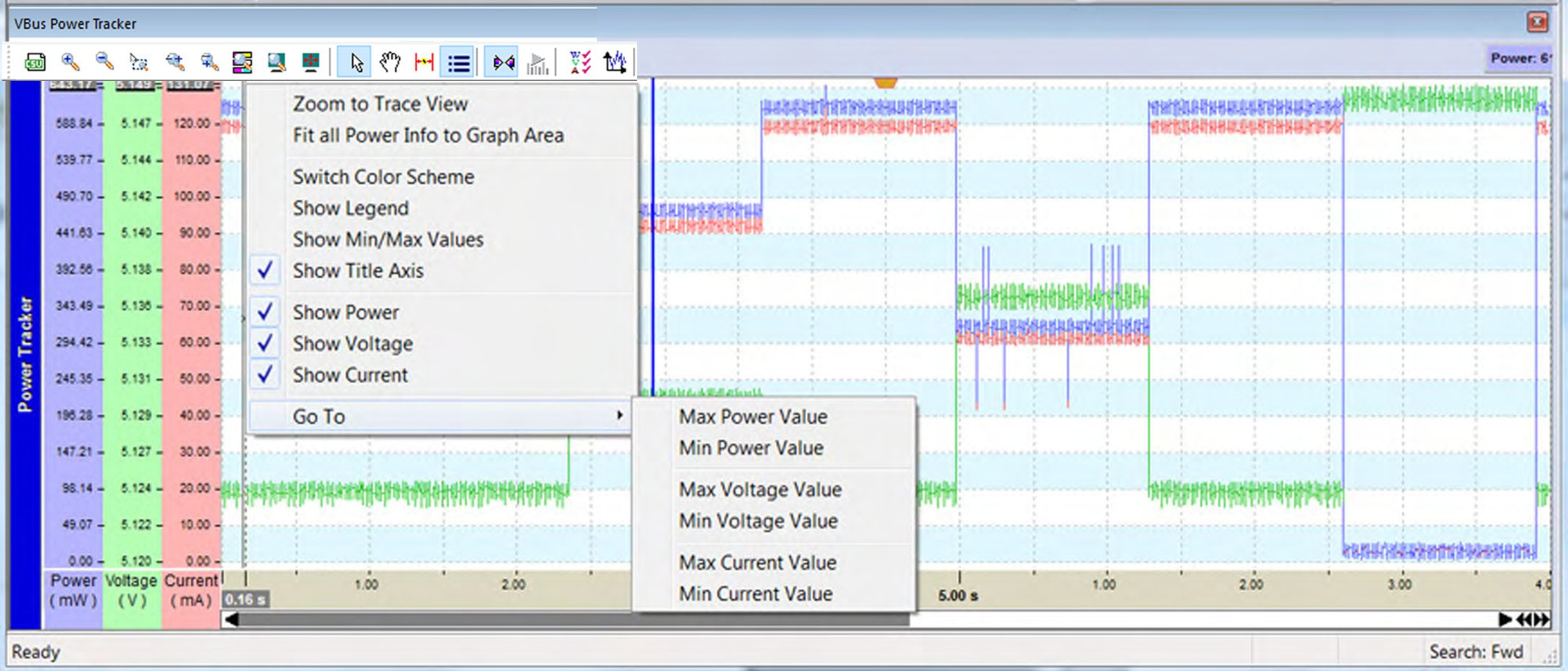Click Switch Color Scheme

(x=383, y=177)
